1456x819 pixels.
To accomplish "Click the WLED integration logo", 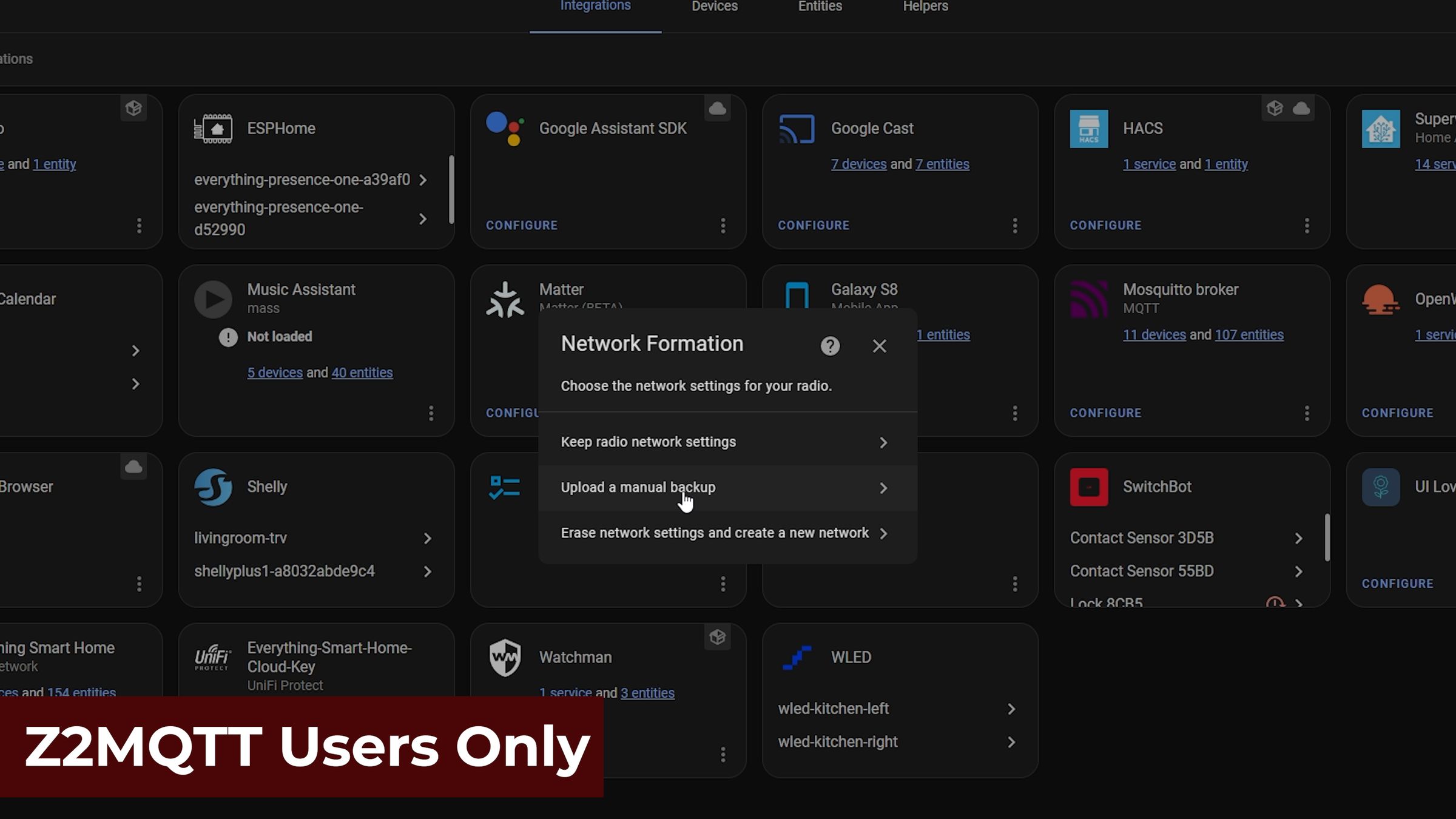I will coord(797,657).
